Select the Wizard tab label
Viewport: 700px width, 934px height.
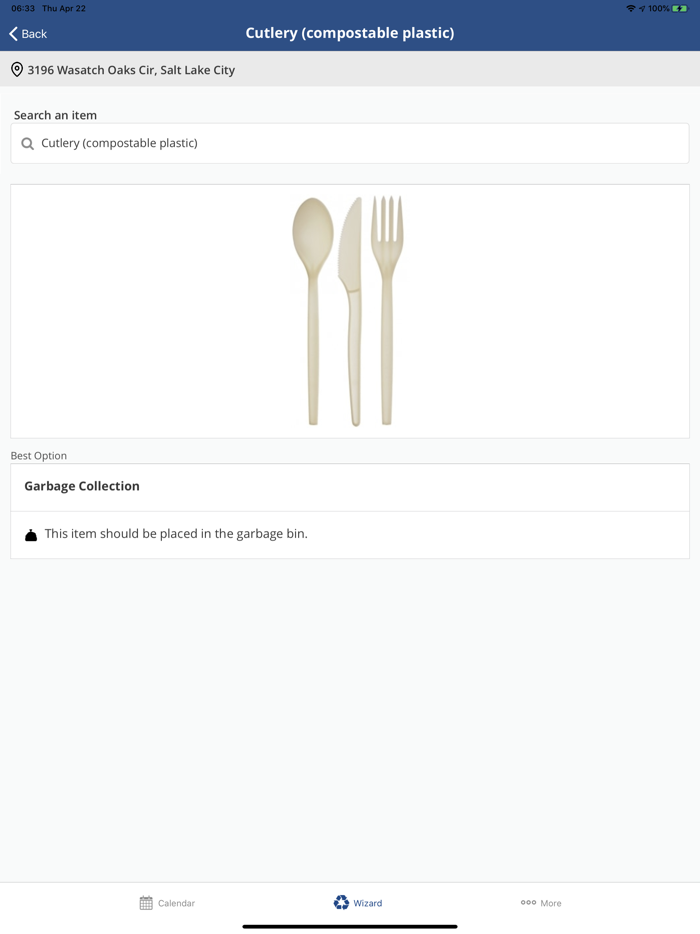click(x=368, y=903)
